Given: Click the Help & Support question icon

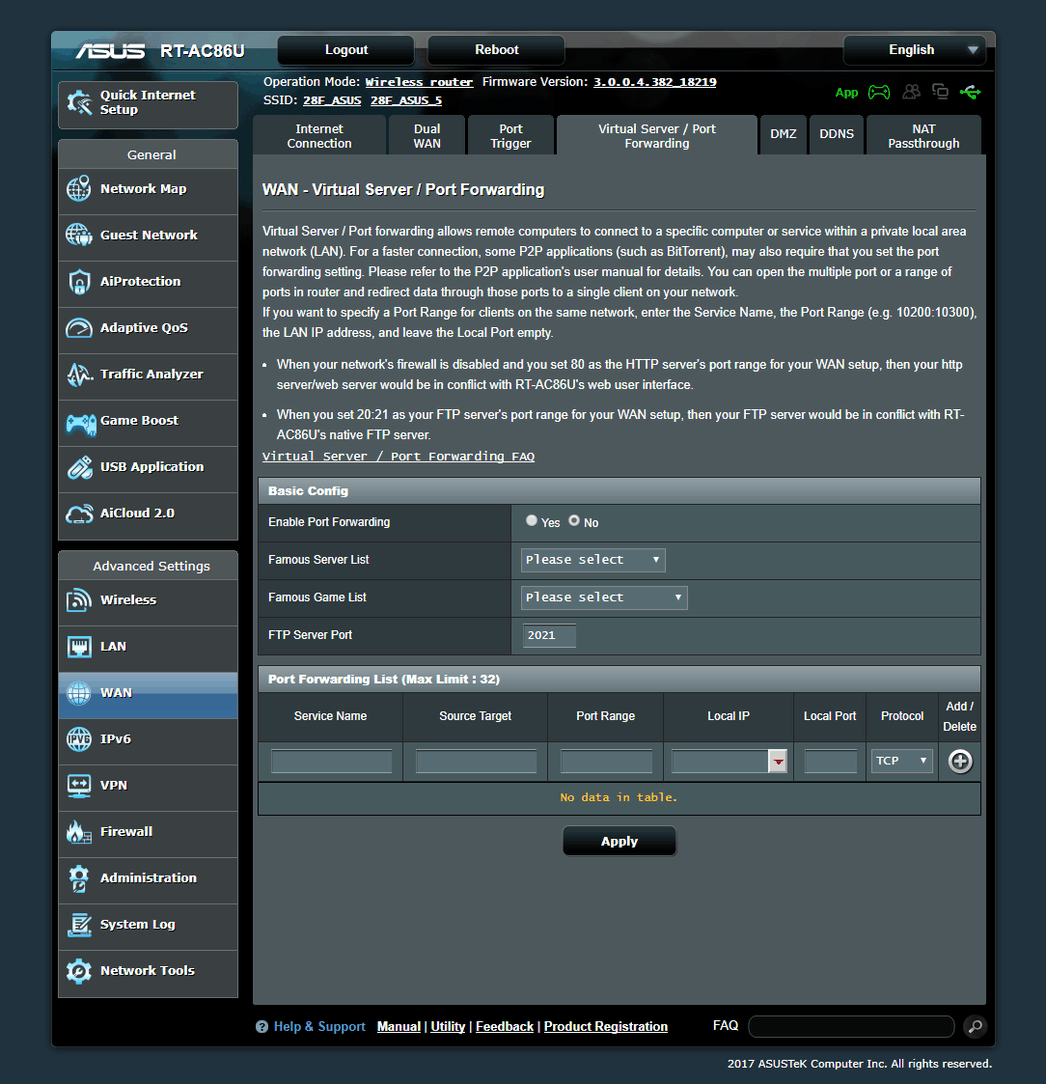Looking at the screenshot, I should (x=261, y=1027).
